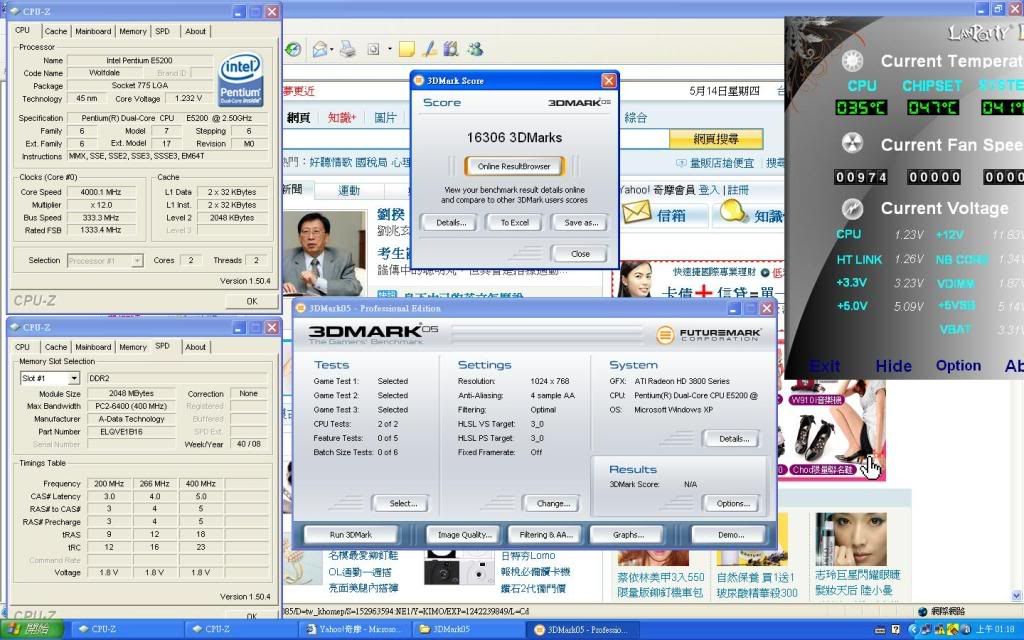Image resolution: width=1024 pixels, height=640 pixels.
Task: Click the system tray clock showing 01:18
Action: point(995,630)
